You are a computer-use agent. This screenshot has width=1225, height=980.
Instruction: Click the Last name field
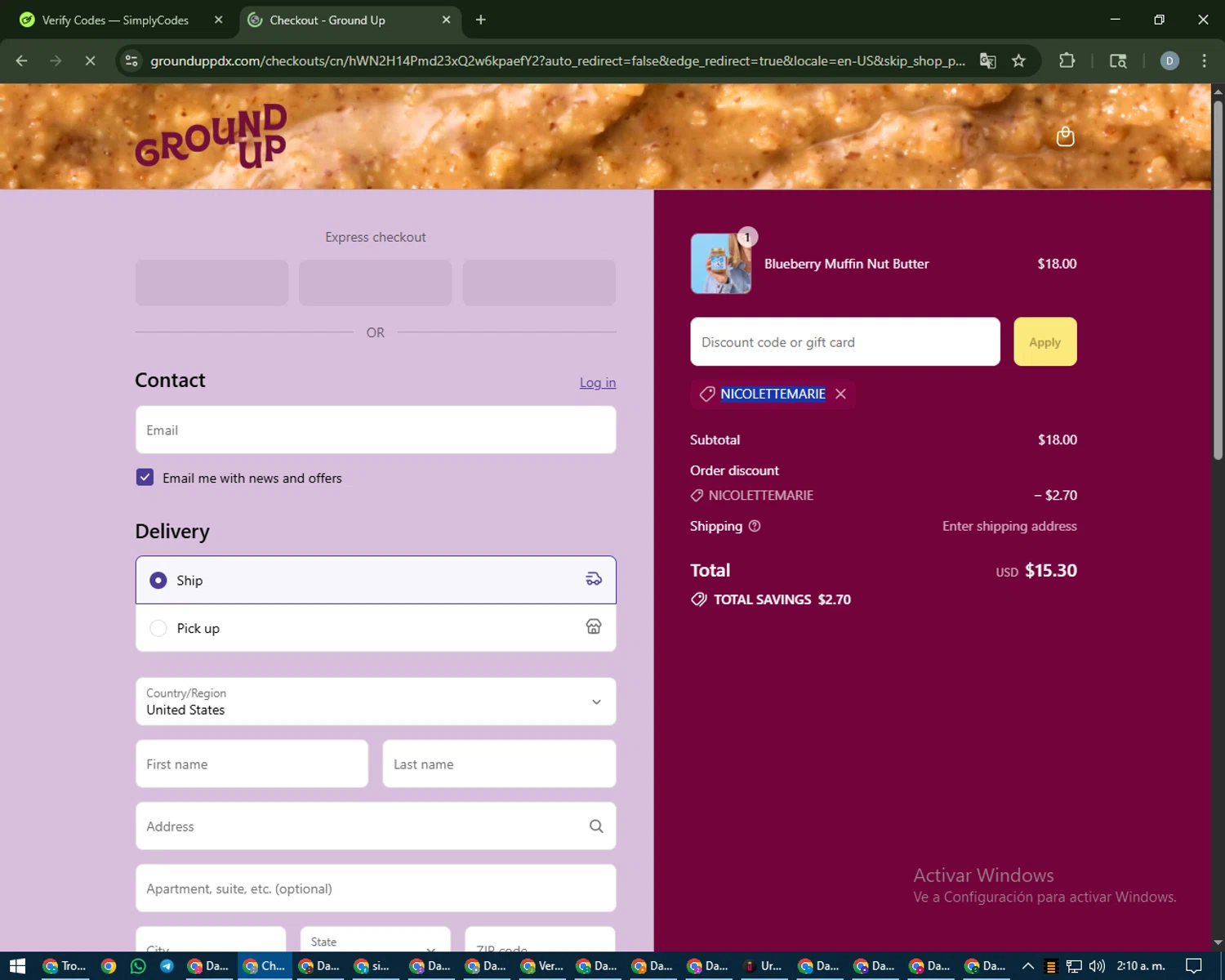coord(499,764)
